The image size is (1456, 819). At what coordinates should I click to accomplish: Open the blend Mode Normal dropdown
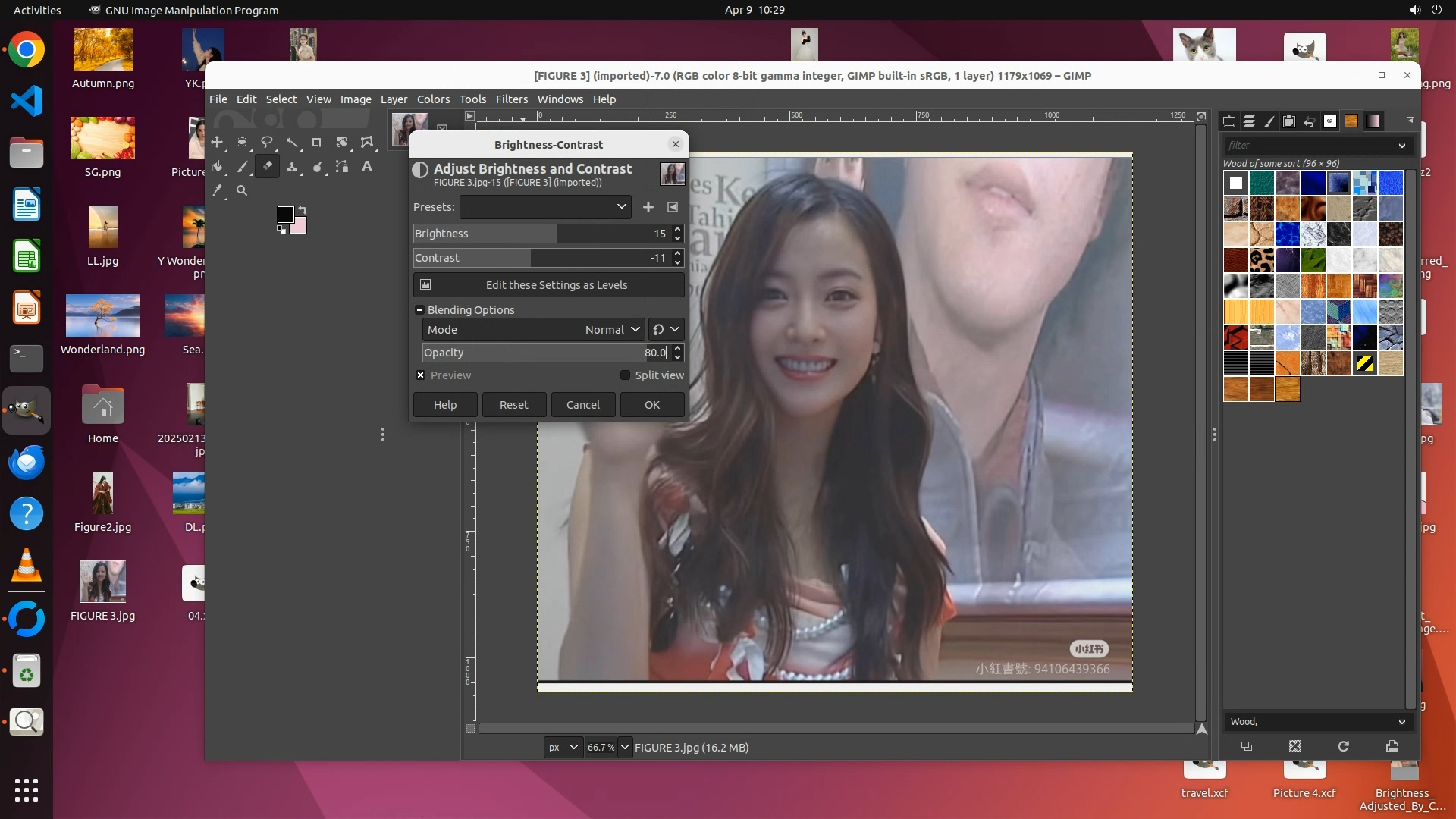coord(613,330)
